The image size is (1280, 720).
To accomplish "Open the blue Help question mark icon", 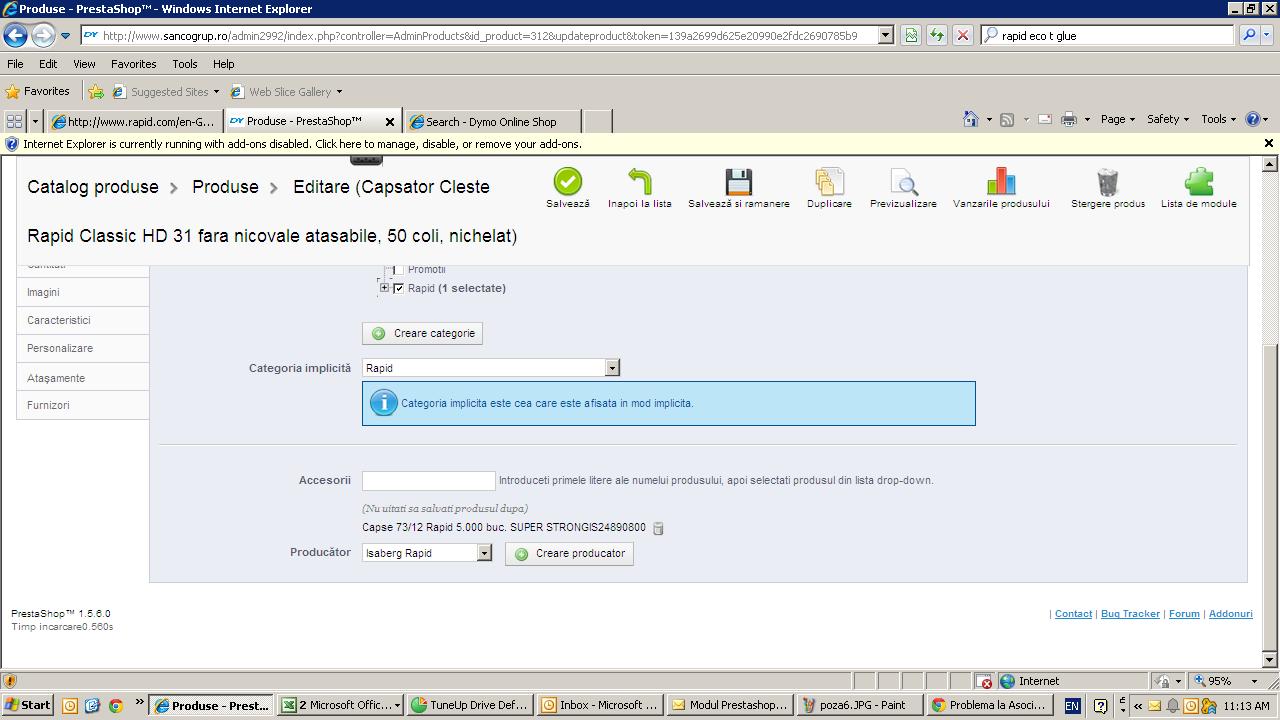I will tap(1252, 119).
